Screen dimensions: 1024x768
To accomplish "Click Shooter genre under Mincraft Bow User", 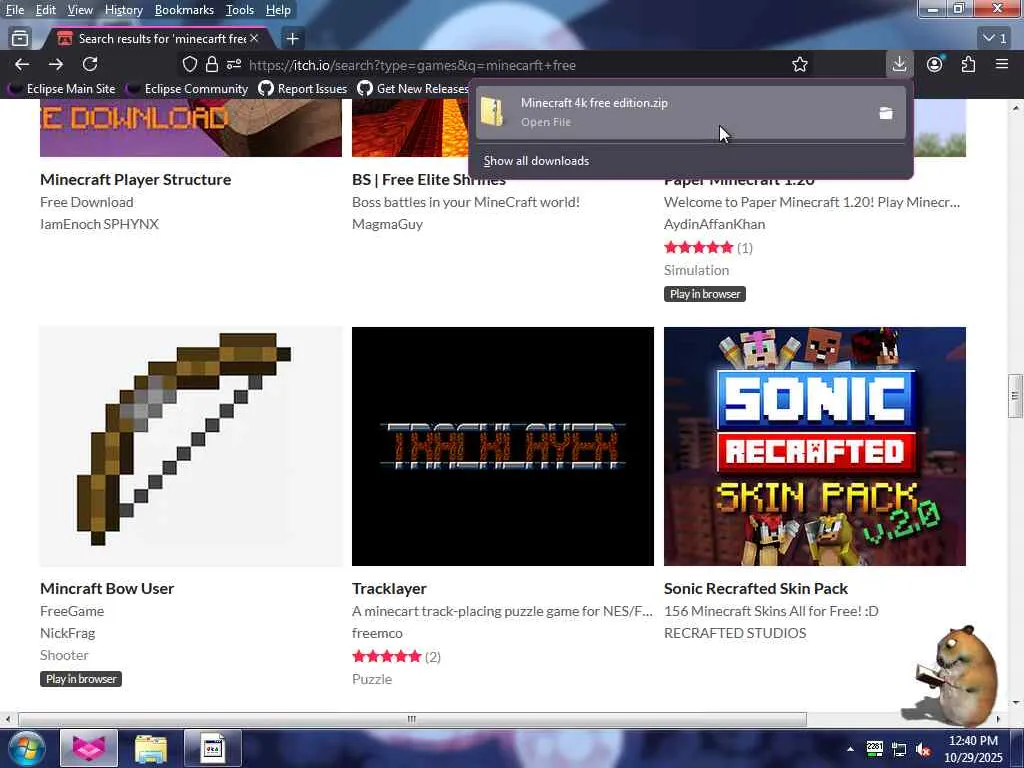I will click(64, 655).
